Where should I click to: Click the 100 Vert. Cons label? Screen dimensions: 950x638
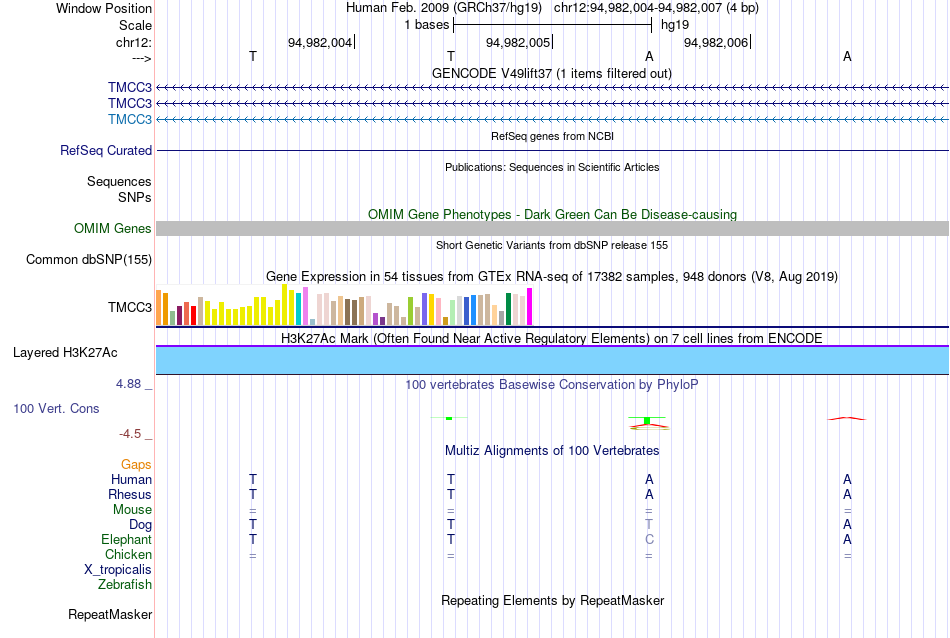[56, 408]
